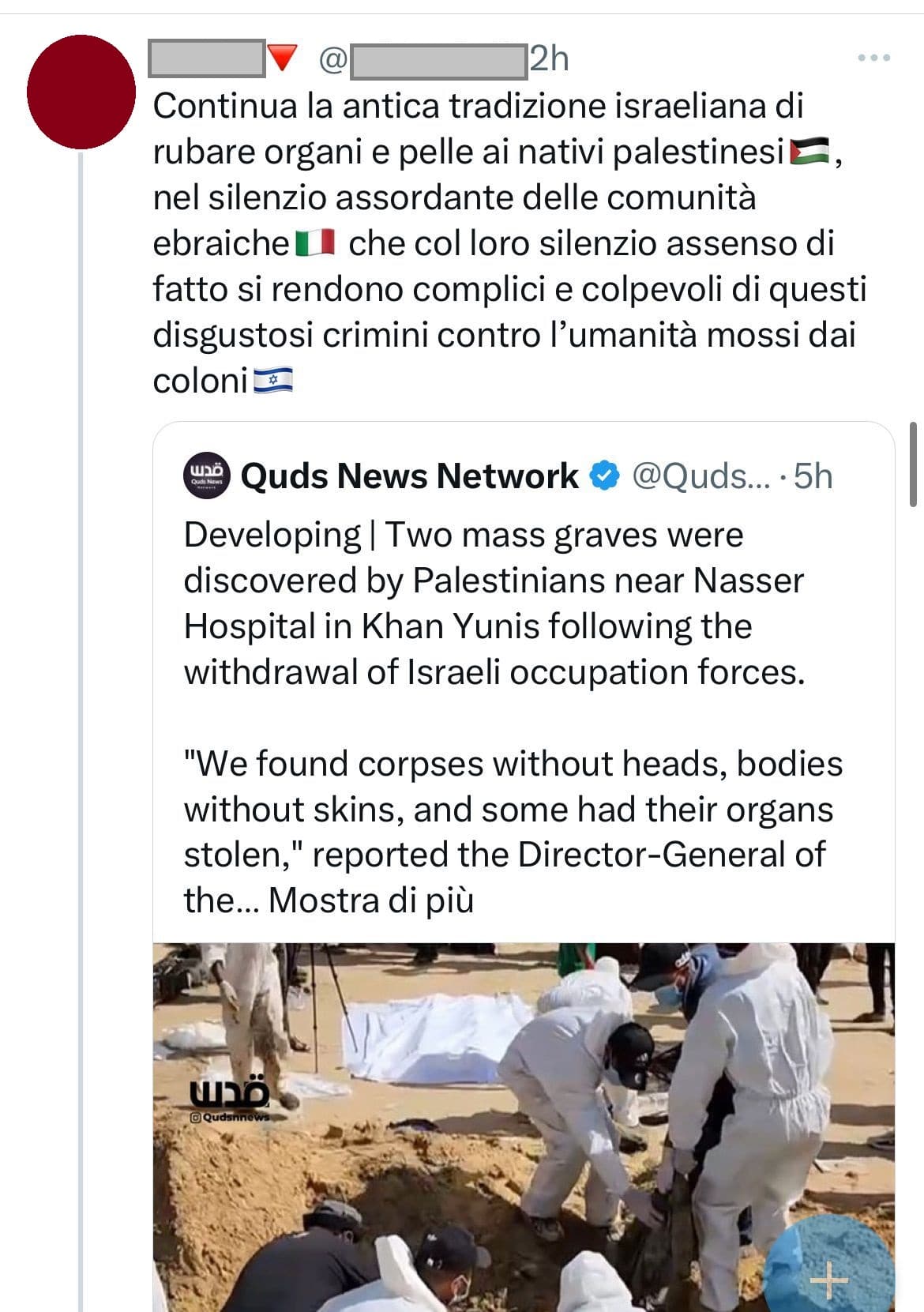The width and height of the screenshot is (924, 1312).
Task: Click the Quds watermark logo on the photo
Action: [x=229, y=1098]
